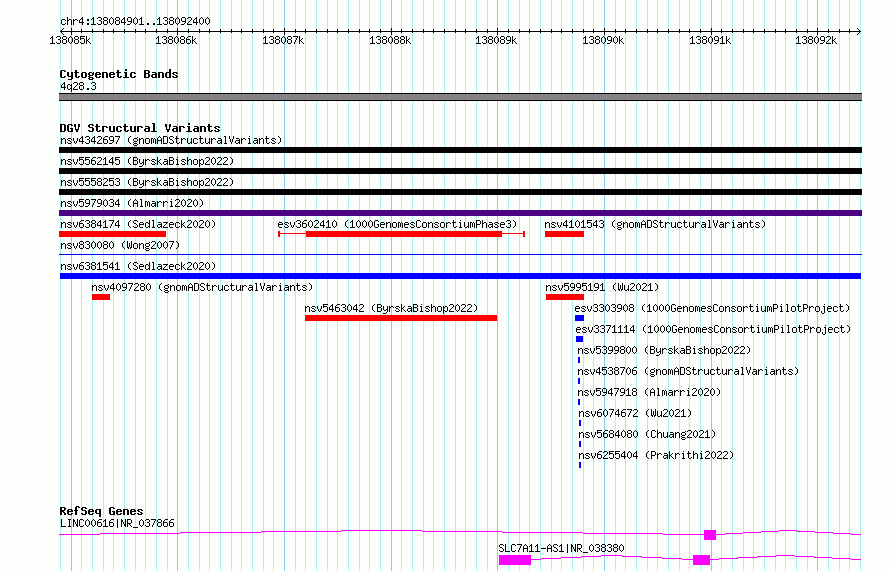Click the 138089k ruler tick label
The image size is (890, 571).
point(496,40)
